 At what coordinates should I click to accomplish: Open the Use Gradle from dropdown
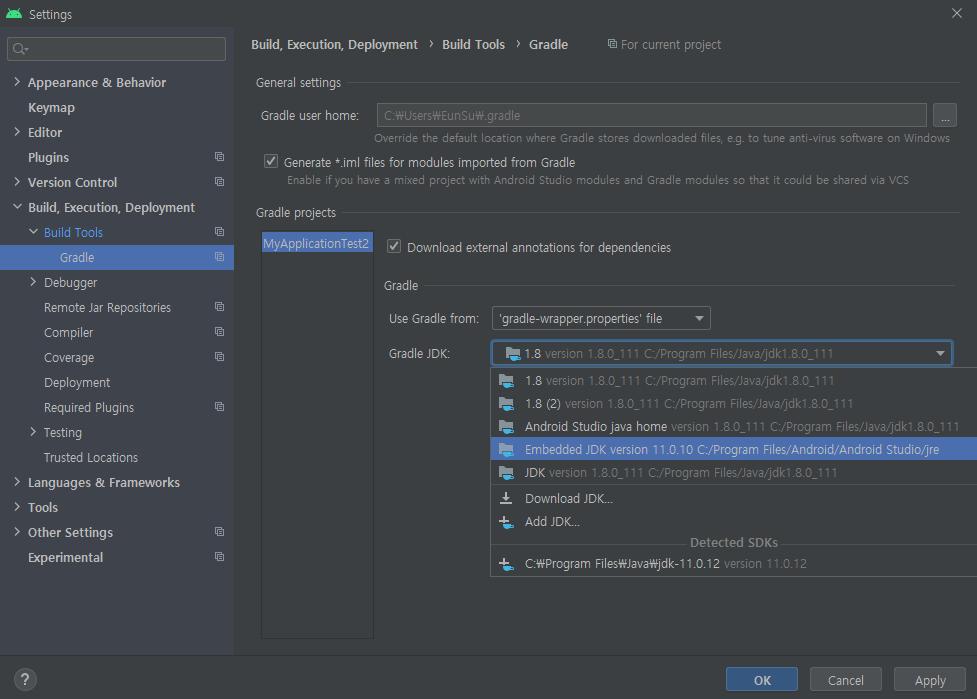coord(601,318)
